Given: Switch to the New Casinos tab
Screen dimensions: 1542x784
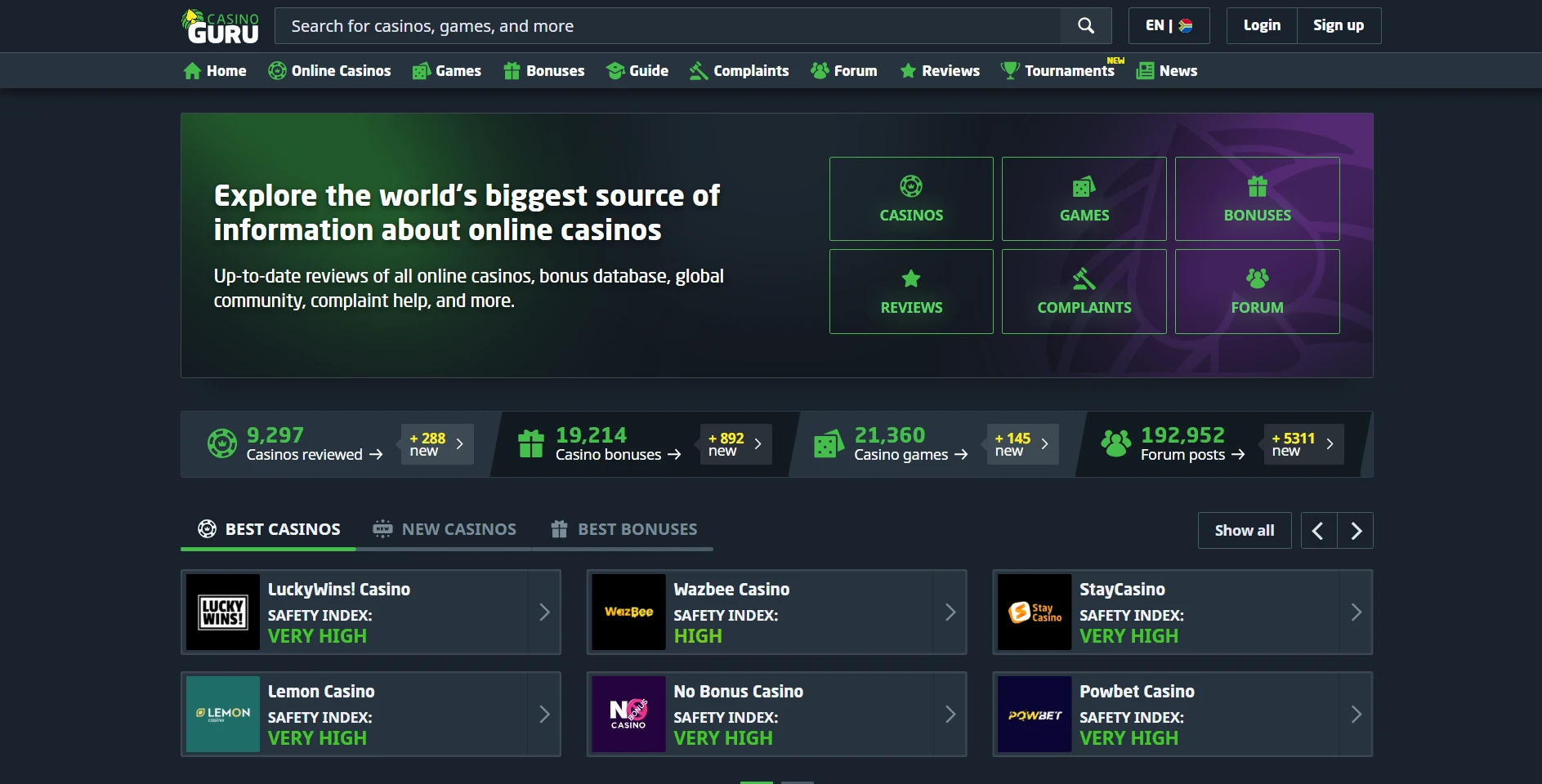Looking at the screenshot, I should pyautogui.click(x=445, y=529).
